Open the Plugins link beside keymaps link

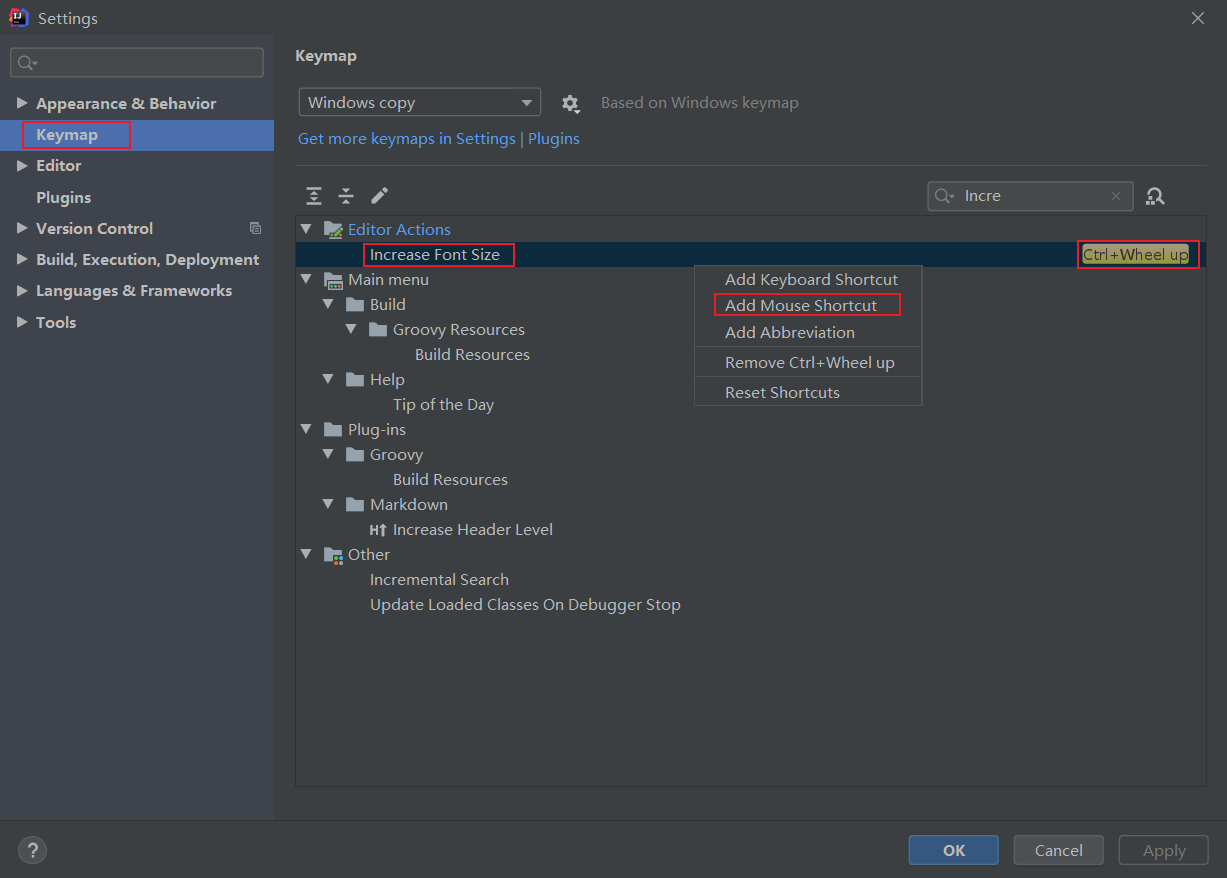[x=554, y=139]
